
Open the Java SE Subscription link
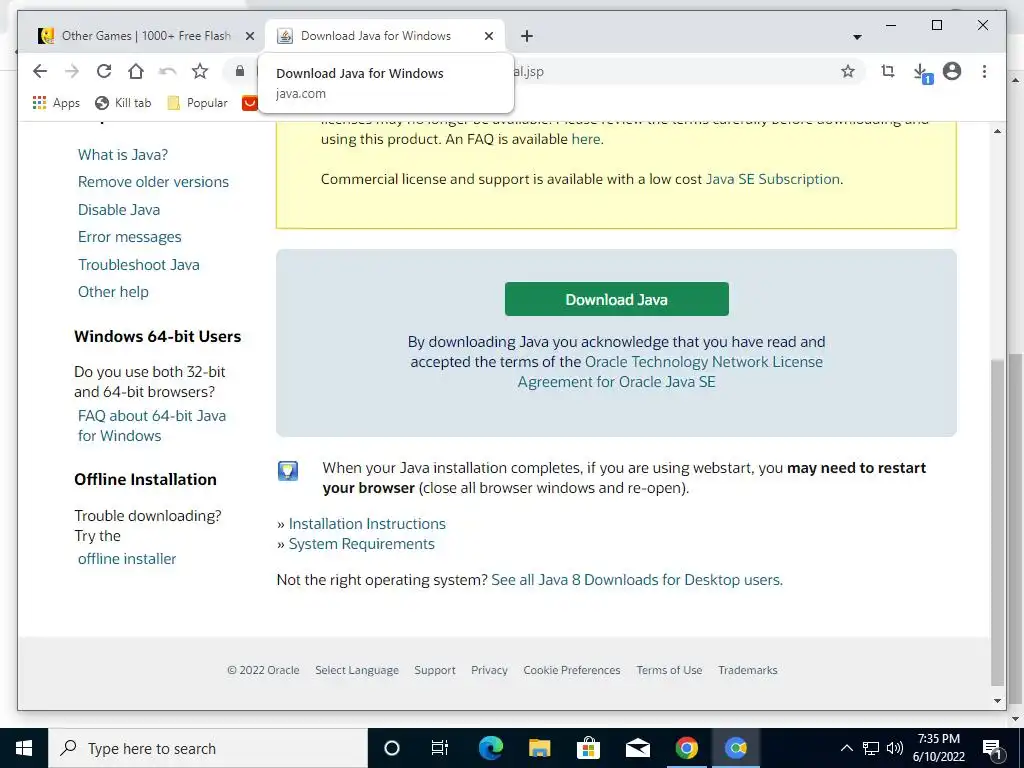(773, 179)
